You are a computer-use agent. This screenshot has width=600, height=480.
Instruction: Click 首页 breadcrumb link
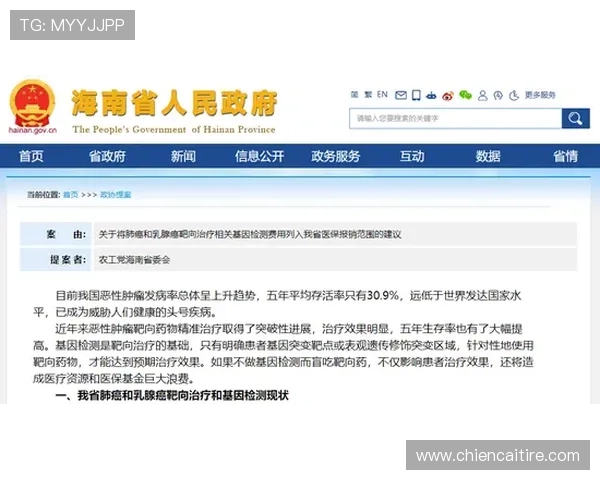click(x=71, y=195)
